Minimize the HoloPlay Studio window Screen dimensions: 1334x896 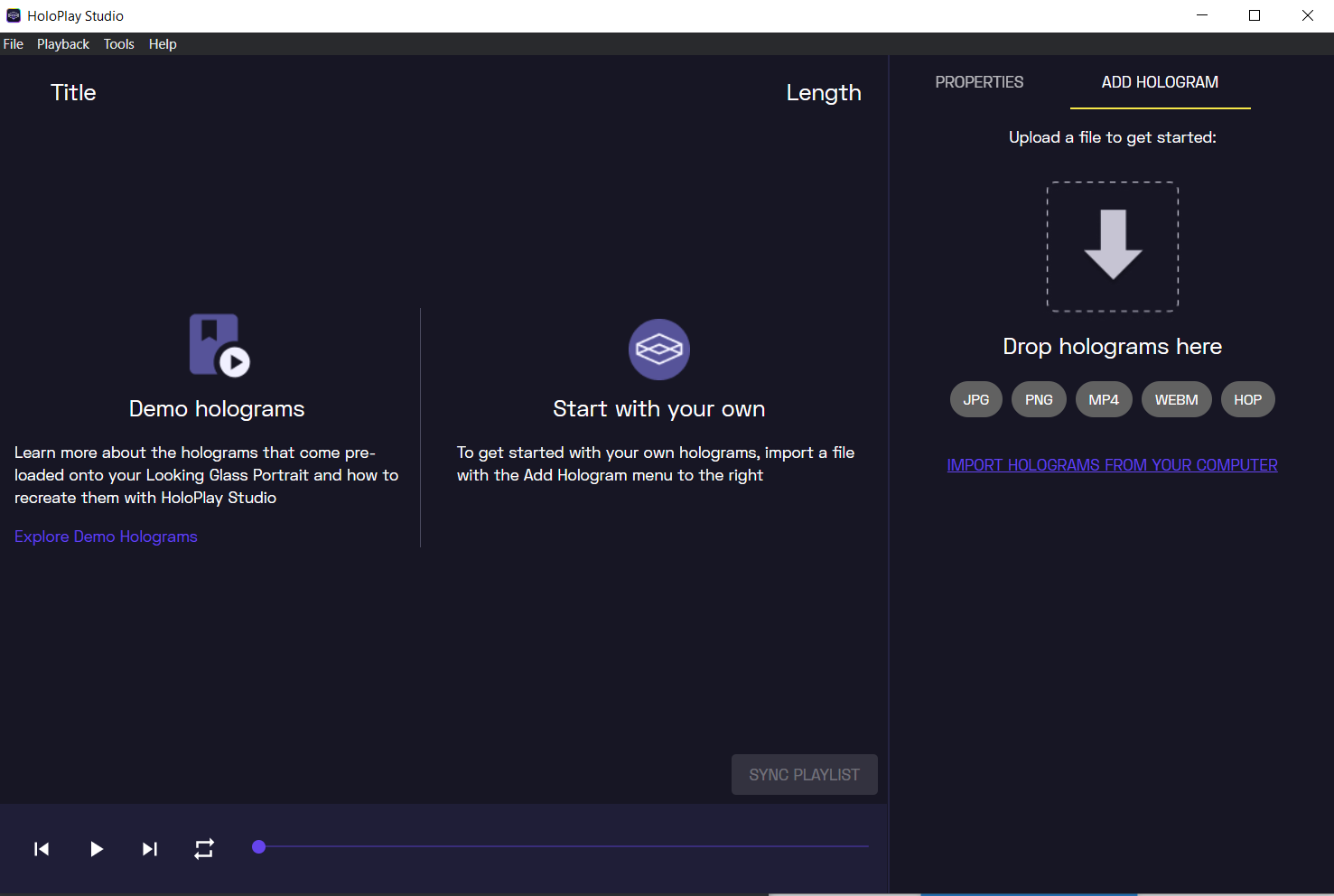coord(1202,15)
